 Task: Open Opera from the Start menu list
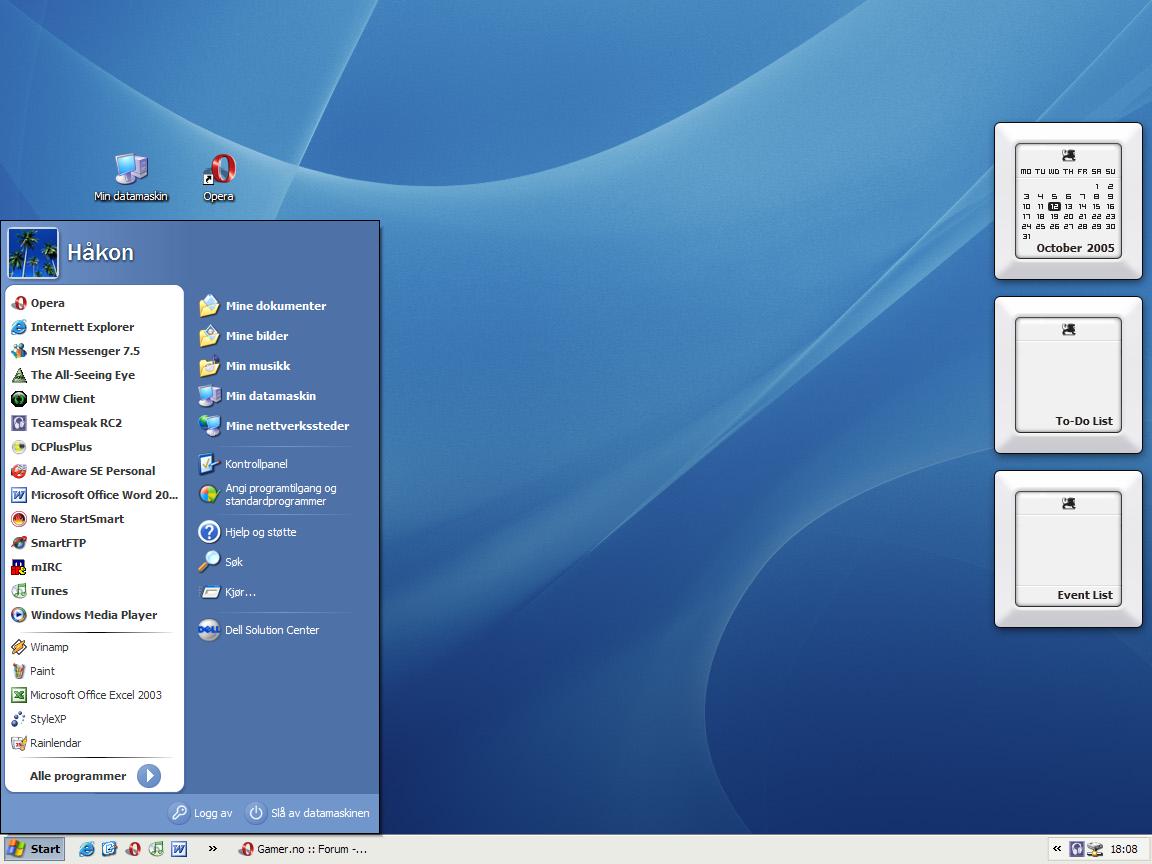click(x=94, y=303)
